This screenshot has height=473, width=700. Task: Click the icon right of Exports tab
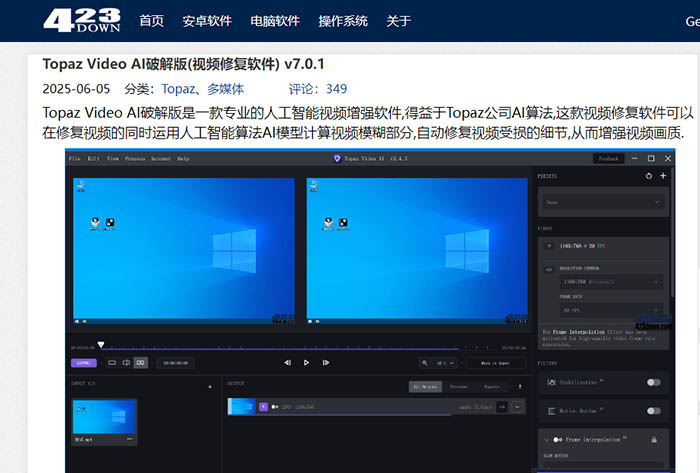520,387
